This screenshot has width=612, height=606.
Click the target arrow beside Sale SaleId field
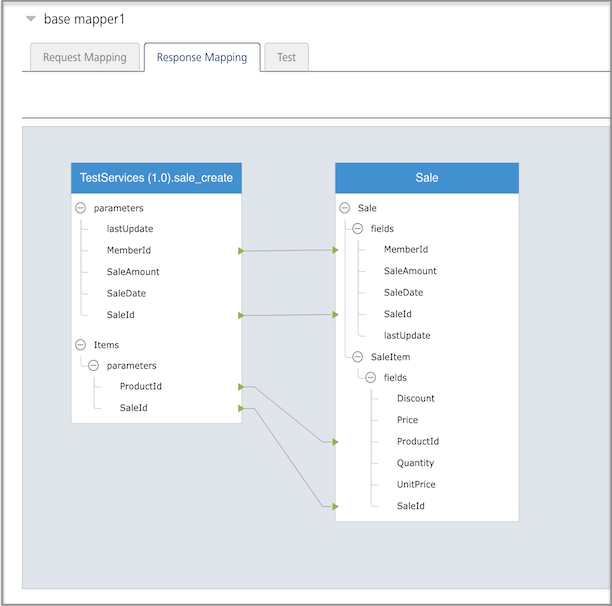pyautogui.click(x=337, y=315)
